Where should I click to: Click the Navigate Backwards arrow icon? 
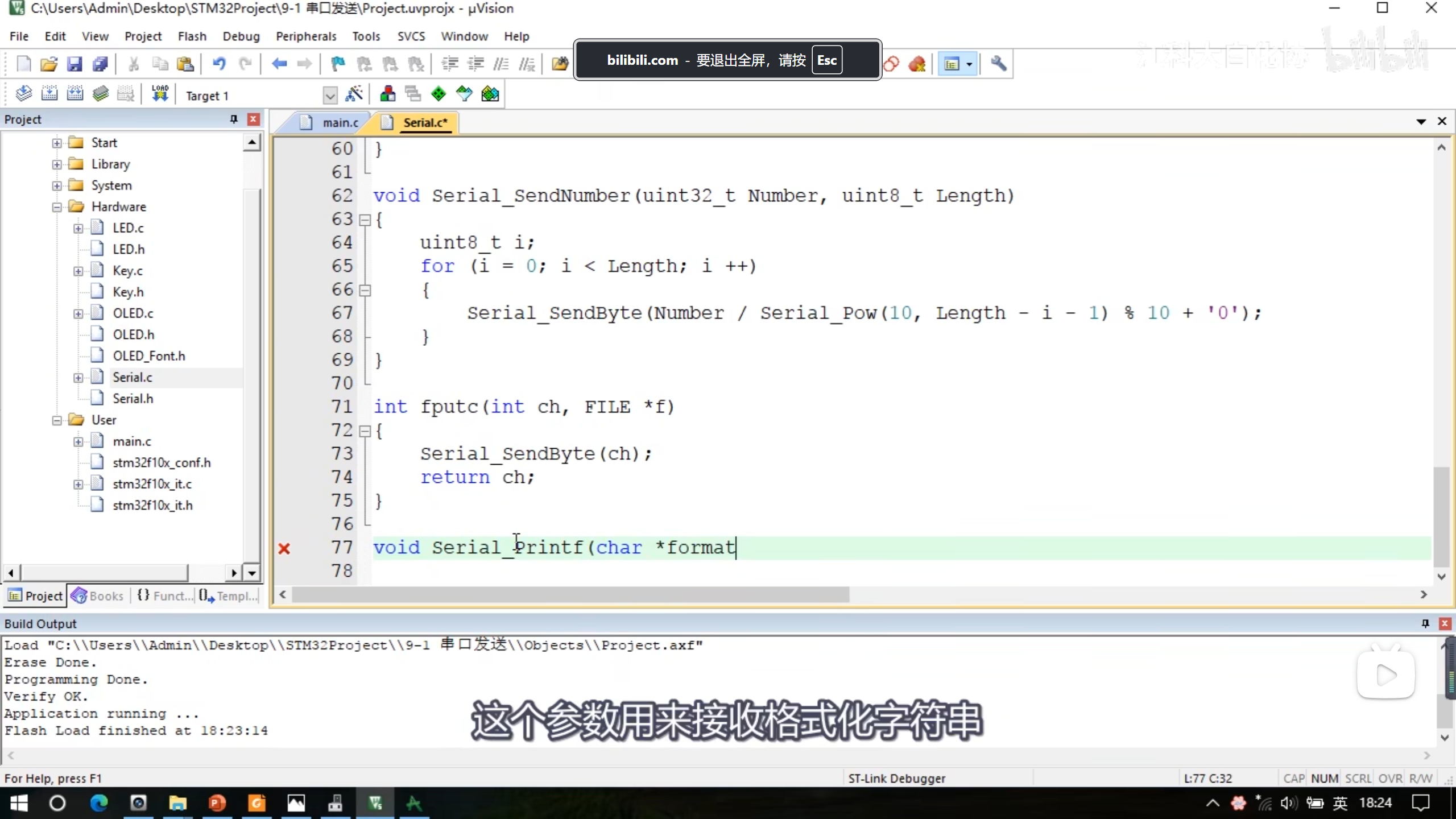279,64
